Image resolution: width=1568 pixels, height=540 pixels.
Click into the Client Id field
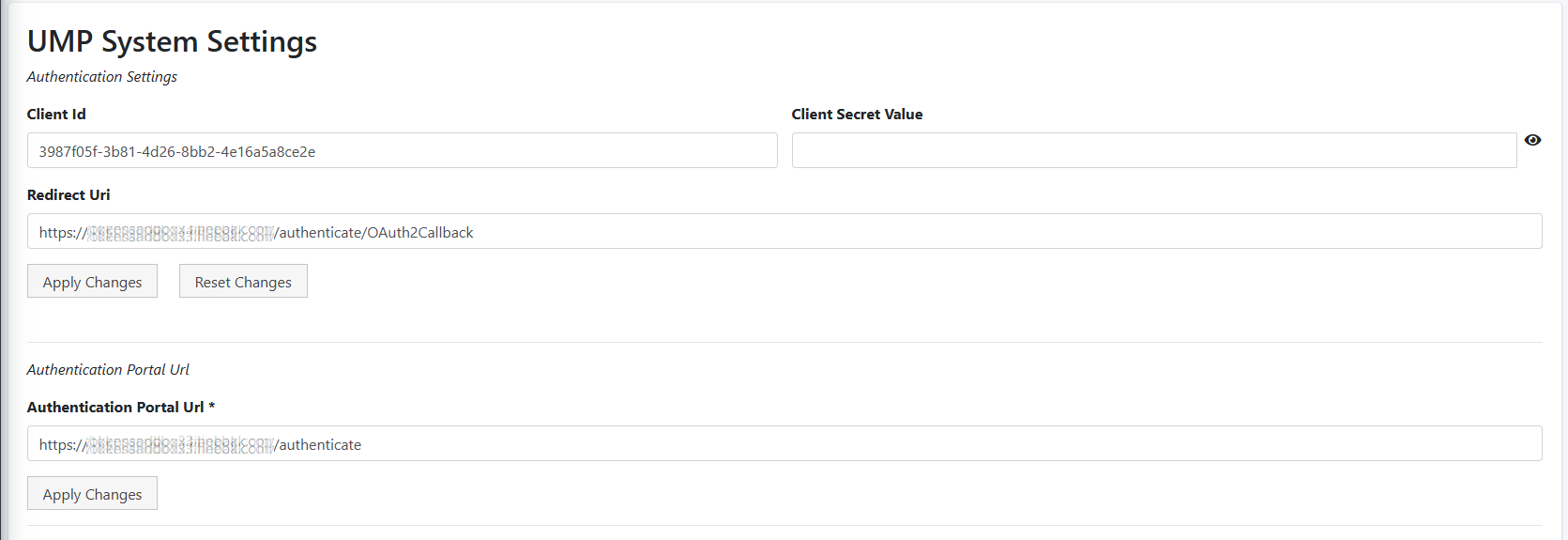[402, 151]
